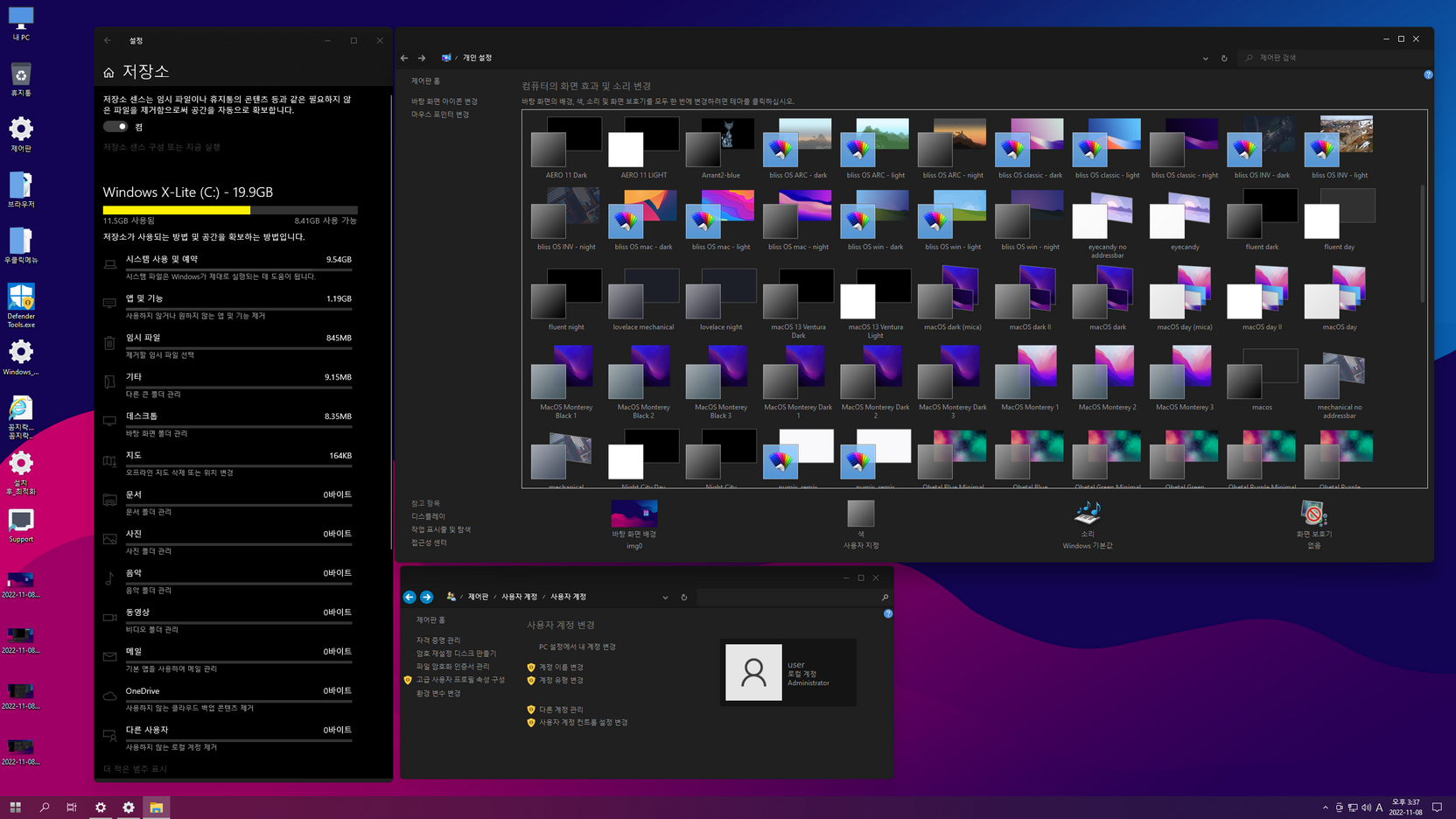Viewport: 1456px width, 819px height.
Task: Go back in user accounts window
Action: 409,597
